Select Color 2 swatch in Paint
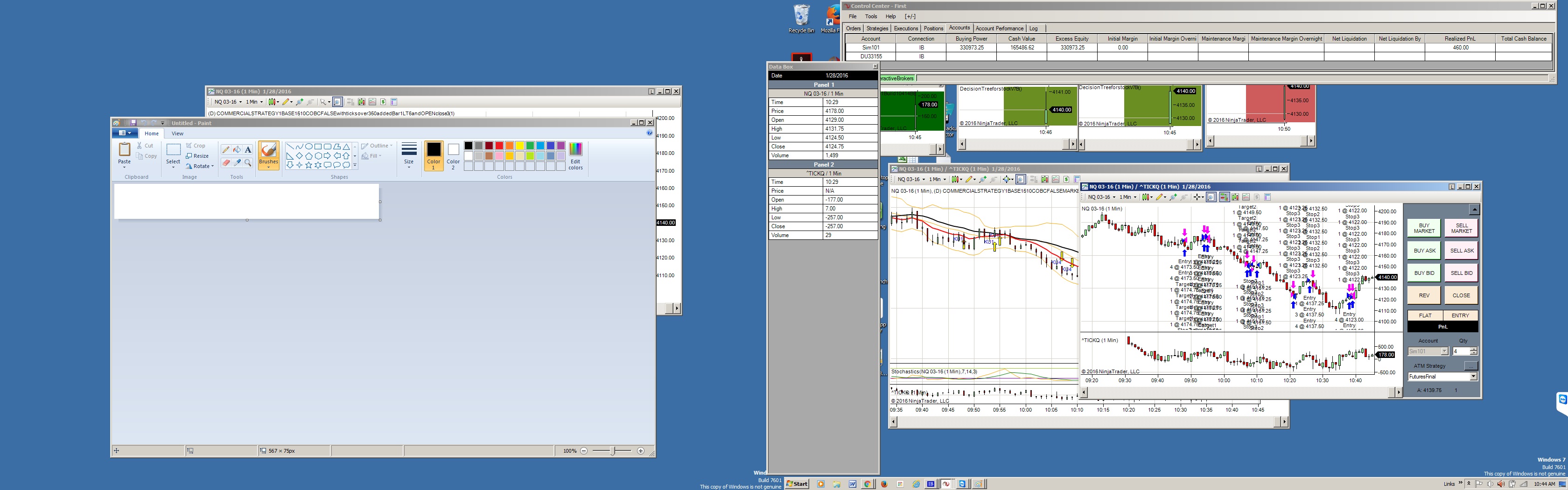 [453, 156]
